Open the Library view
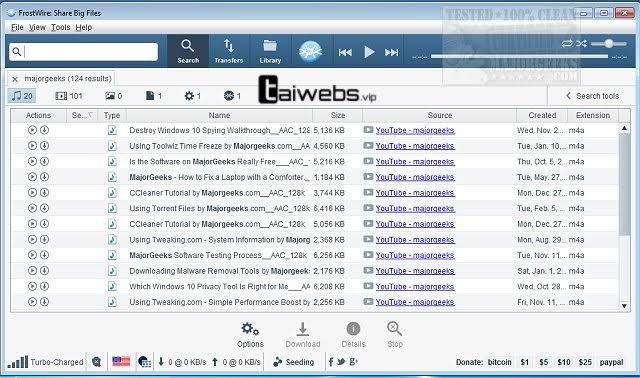Viewport: 640px width, 378px height. (x=270, y=51)
